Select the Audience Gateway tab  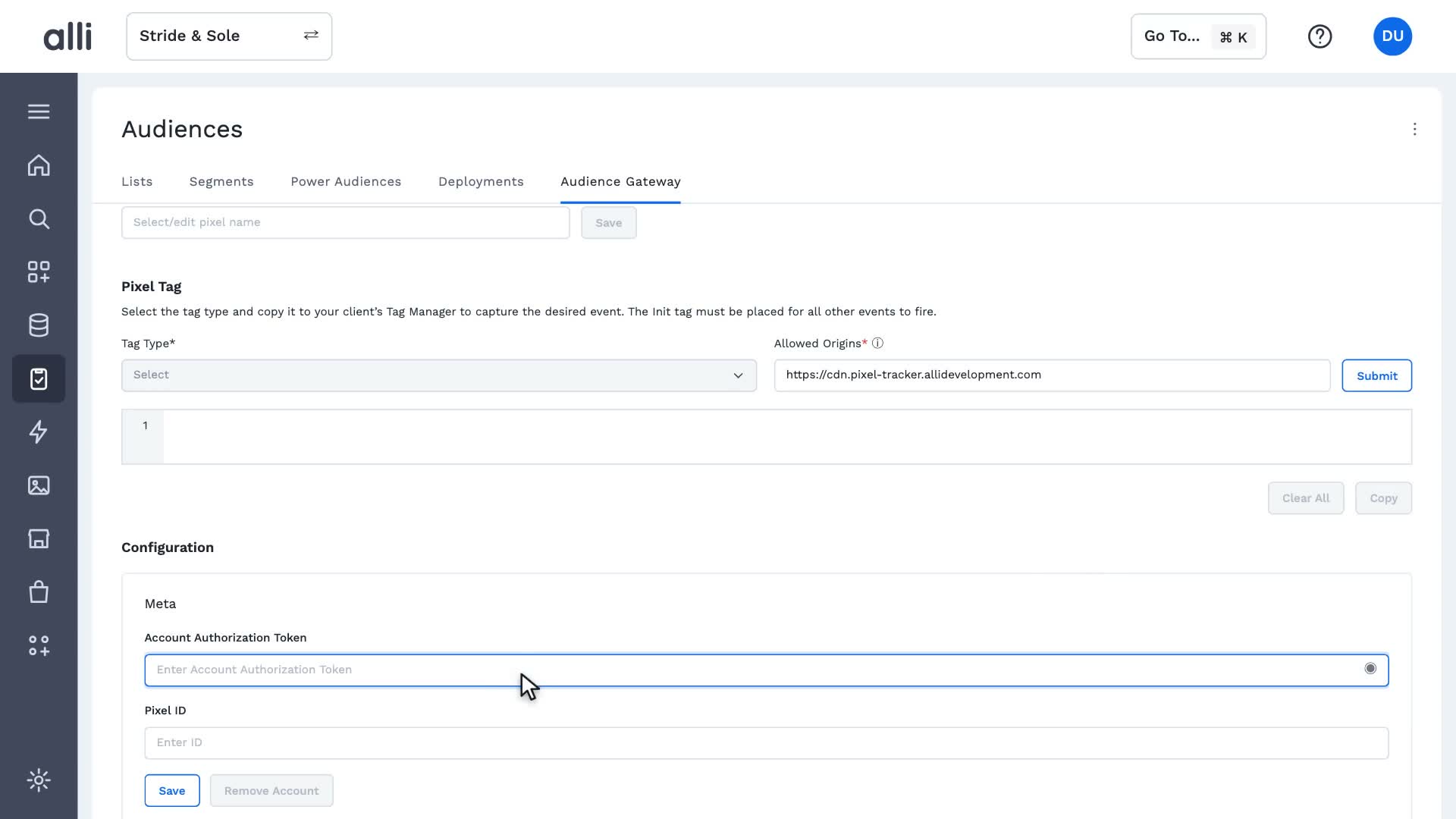(620, 182)
